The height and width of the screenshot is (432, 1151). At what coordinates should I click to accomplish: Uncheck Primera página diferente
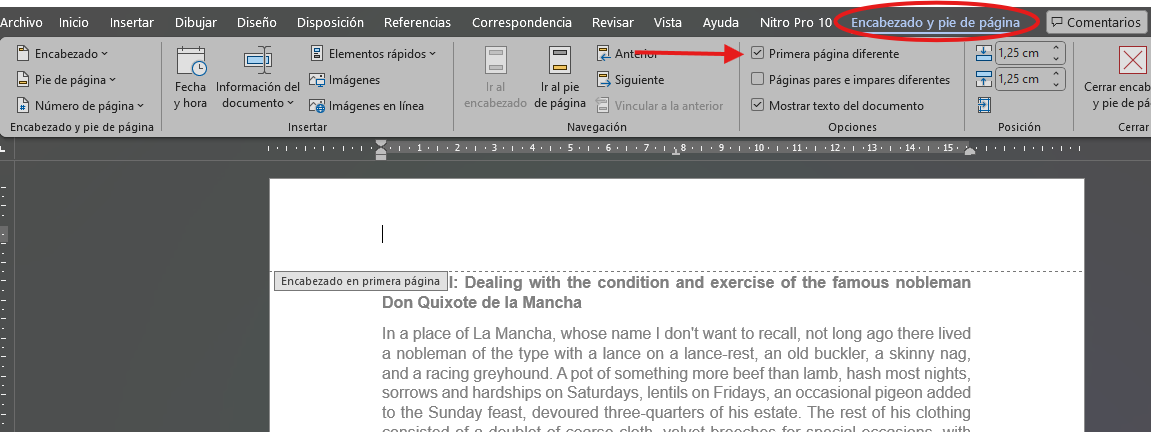point(758,54)
